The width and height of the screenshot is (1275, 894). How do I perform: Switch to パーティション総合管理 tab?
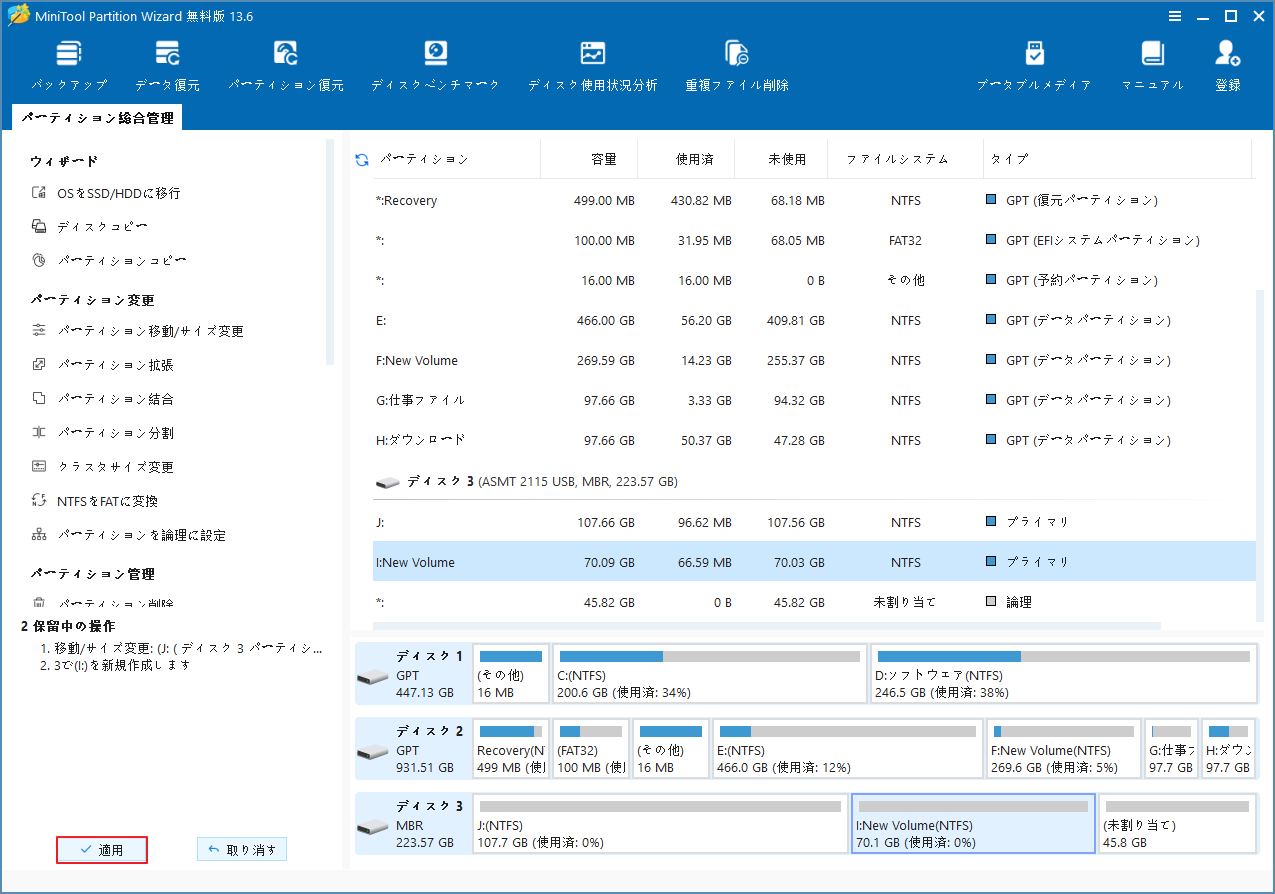[x=98, y=118]
